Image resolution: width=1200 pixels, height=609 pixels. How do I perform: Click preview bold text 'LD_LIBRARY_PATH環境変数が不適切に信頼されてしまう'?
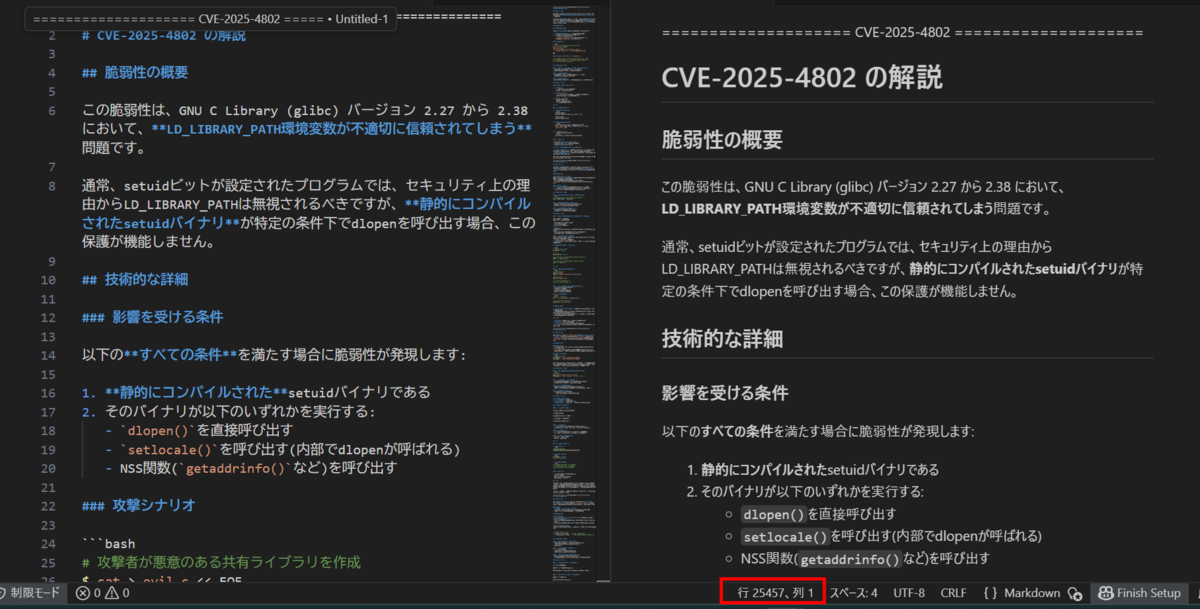pyautogui.click(x=826, y=208)
